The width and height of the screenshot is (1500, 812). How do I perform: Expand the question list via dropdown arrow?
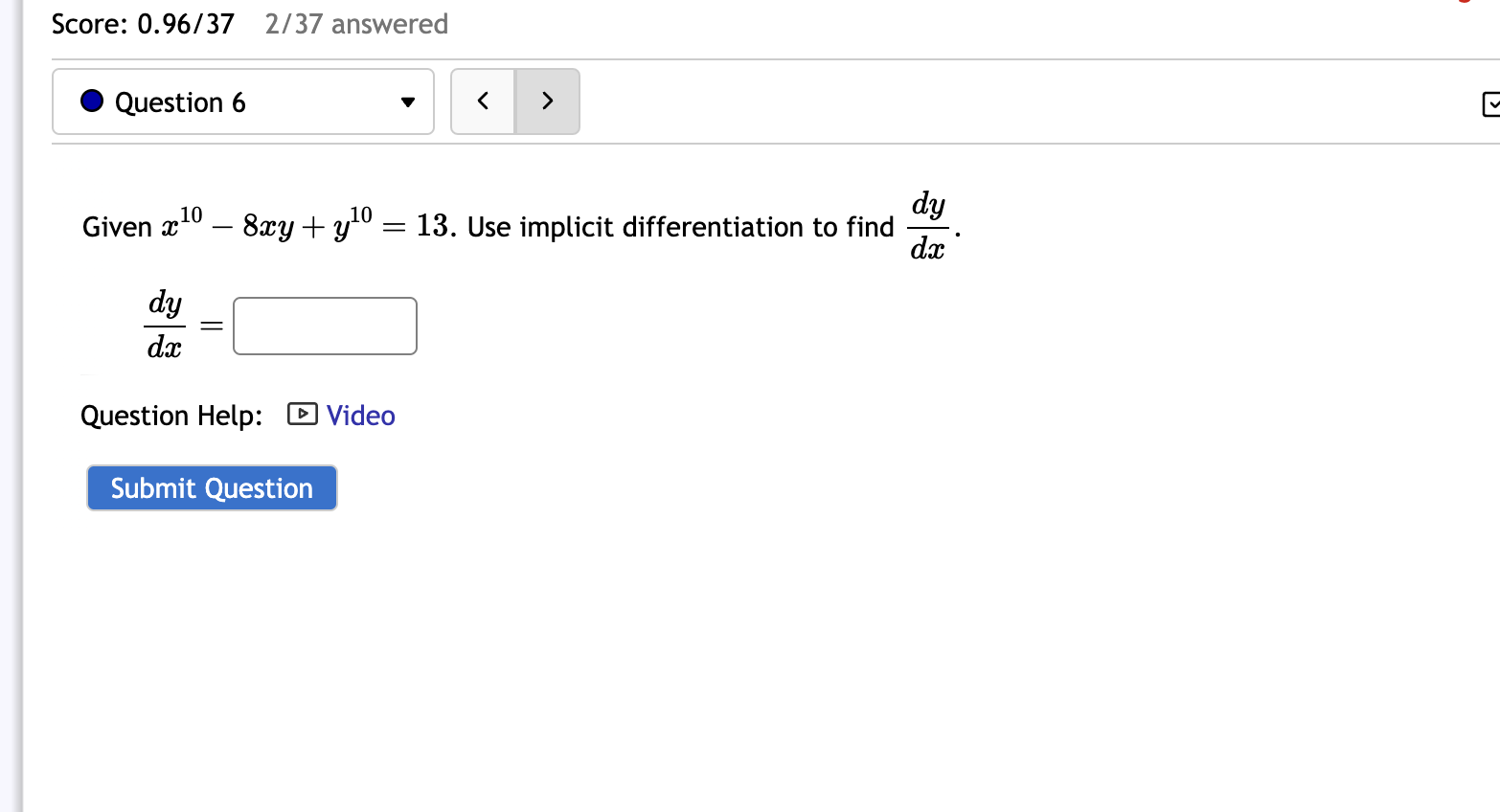pyautogui.click(x=407, y=102)
